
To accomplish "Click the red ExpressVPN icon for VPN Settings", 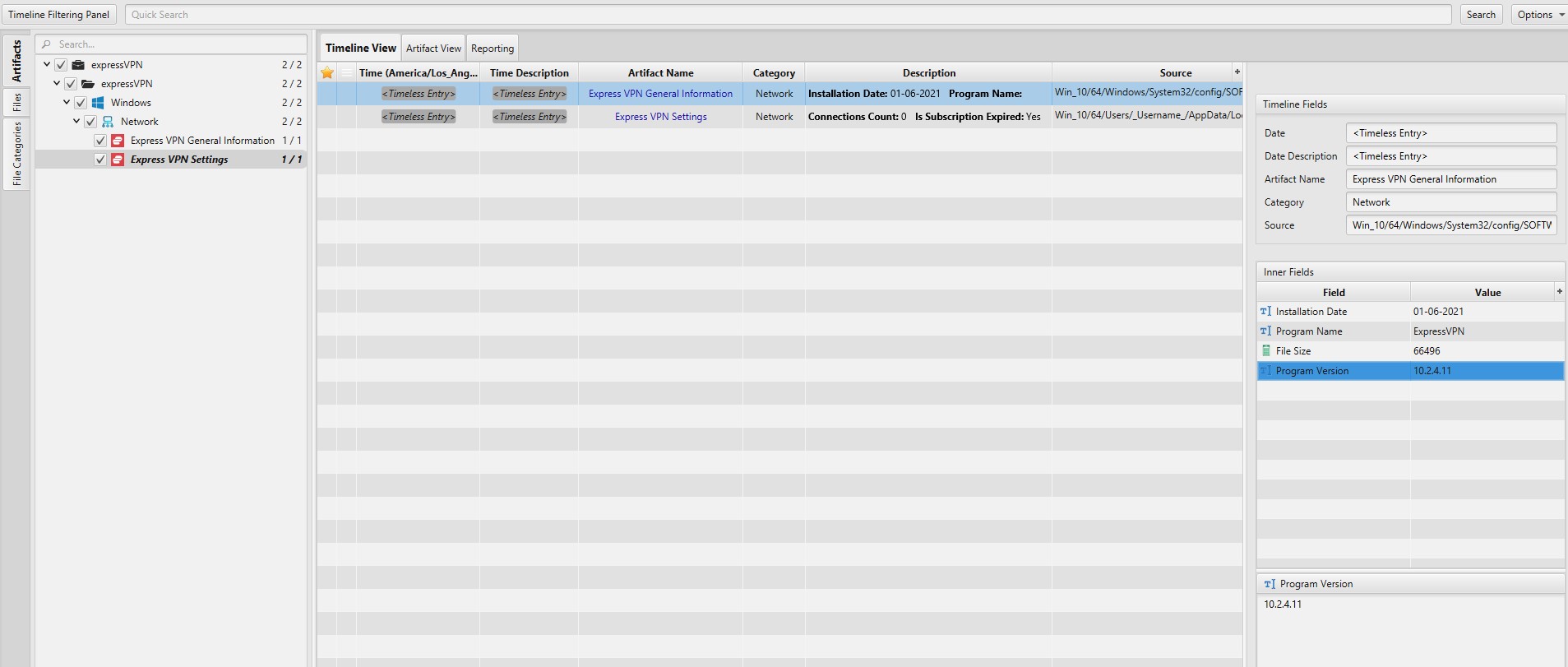I will [x=118, y=160].
